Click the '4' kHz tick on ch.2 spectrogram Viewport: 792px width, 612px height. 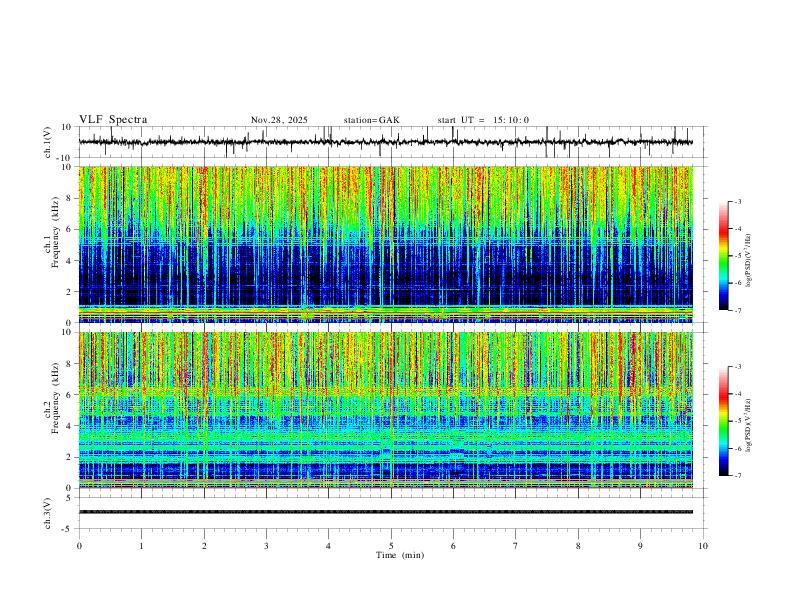70,426
